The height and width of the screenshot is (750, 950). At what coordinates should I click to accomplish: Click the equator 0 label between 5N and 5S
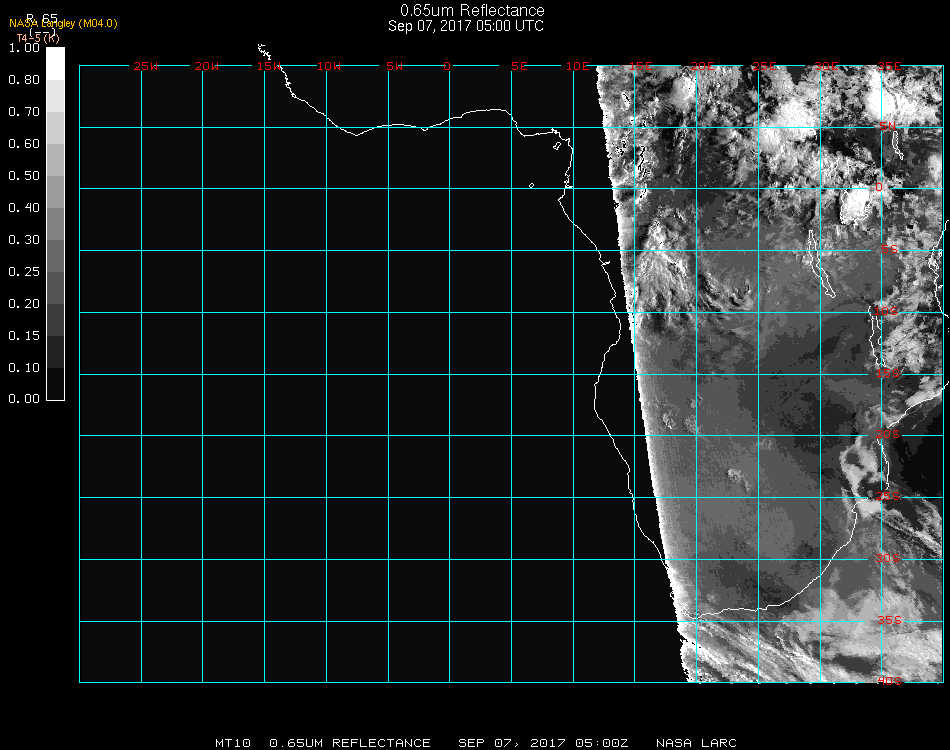tap(879, 187)
